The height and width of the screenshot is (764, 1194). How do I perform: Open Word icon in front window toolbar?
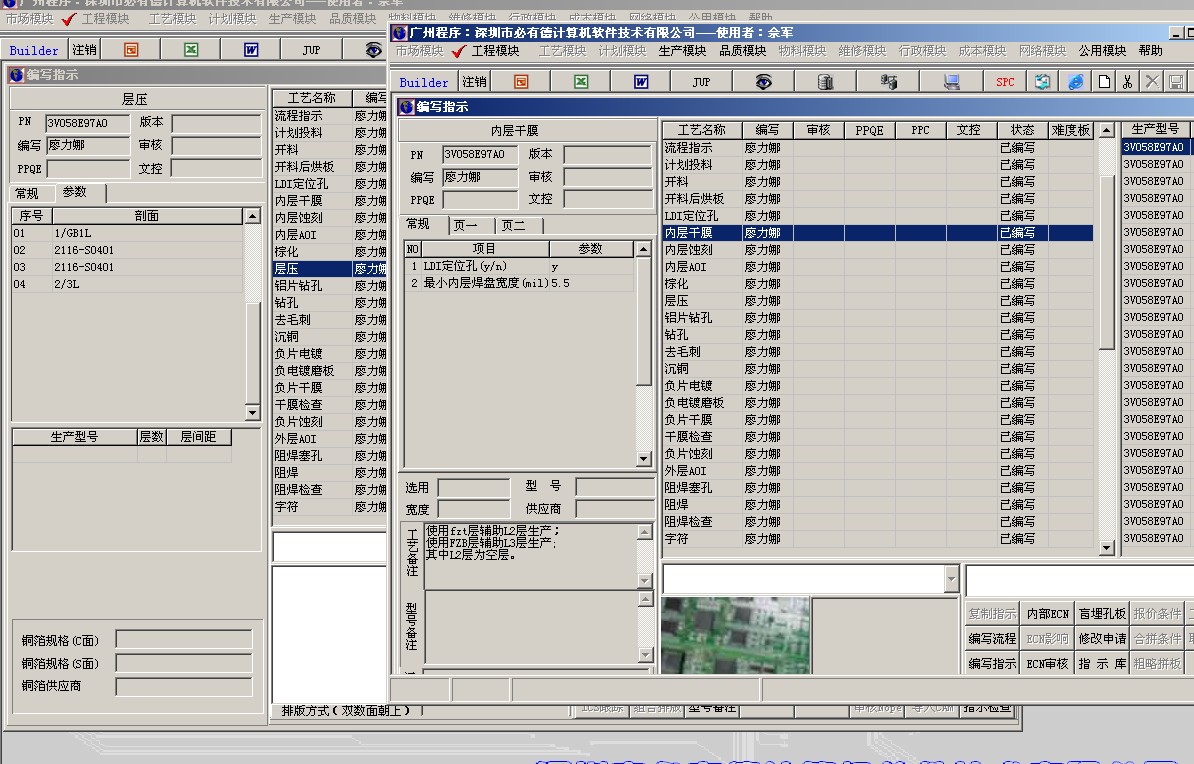coord(641,82)
